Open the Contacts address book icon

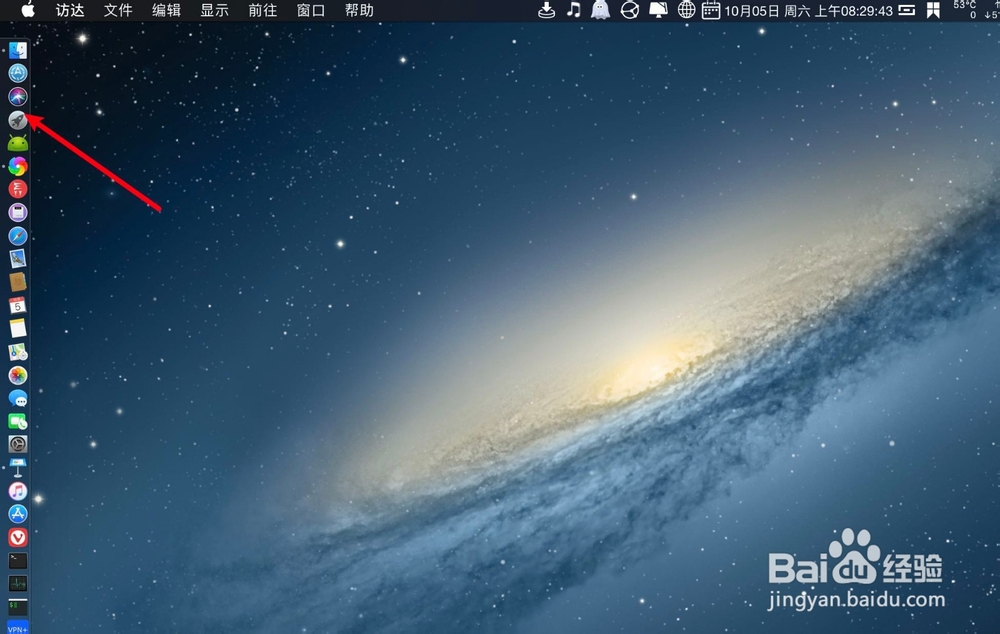point(19,283)
